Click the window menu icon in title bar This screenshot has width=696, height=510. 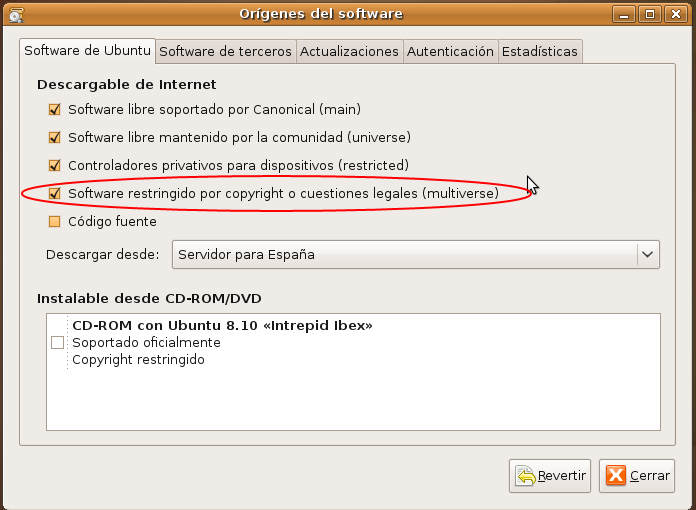[x=14, y=14]
